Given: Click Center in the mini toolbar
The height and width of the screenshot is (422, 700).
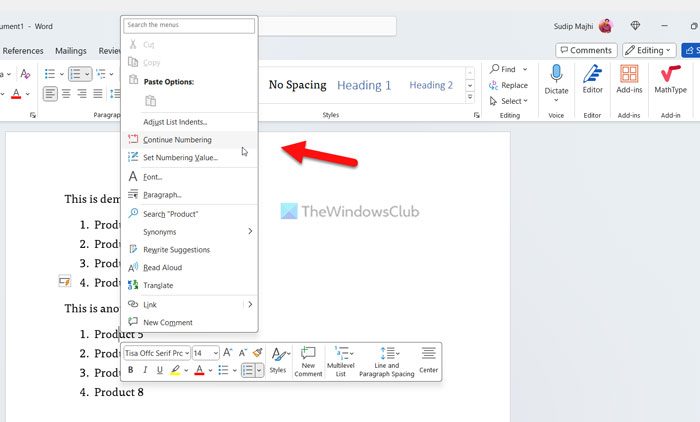Looking at the screenshot, I should pos(428,360).
